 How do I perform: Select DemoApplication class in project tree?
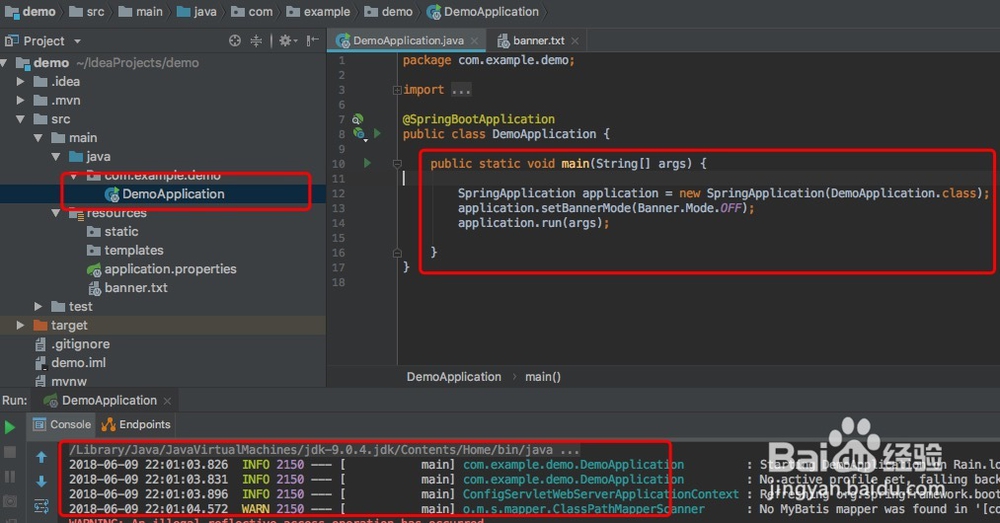[165, 194]
